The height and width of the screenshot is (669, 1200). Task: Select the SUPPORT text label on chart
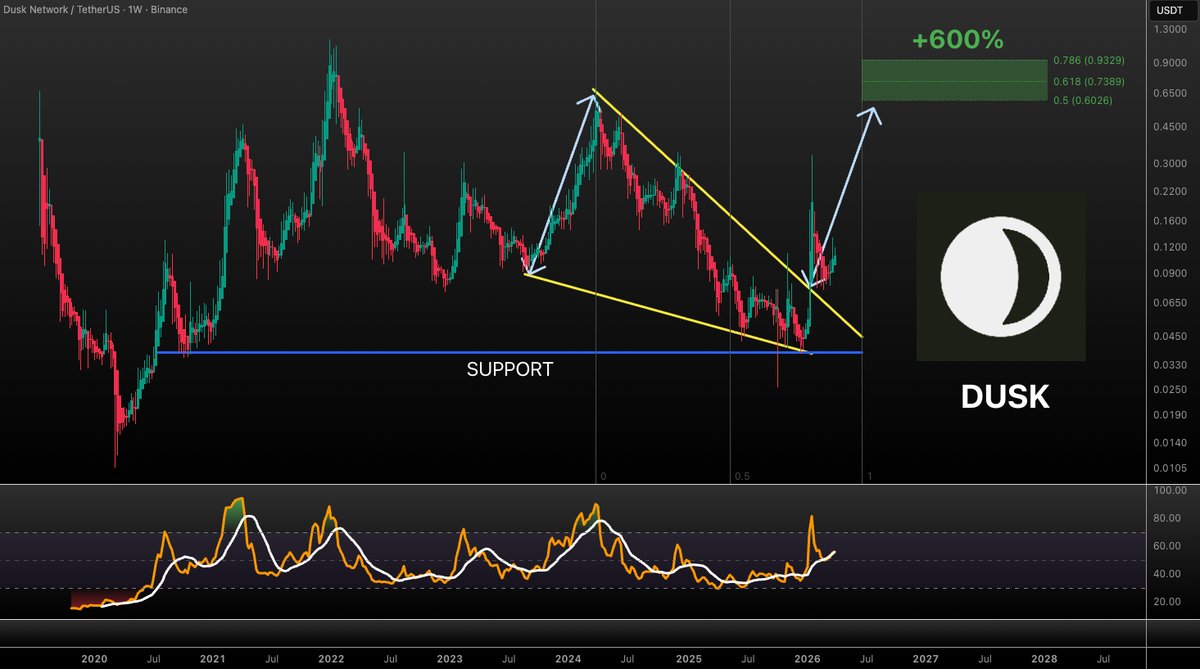510,369
